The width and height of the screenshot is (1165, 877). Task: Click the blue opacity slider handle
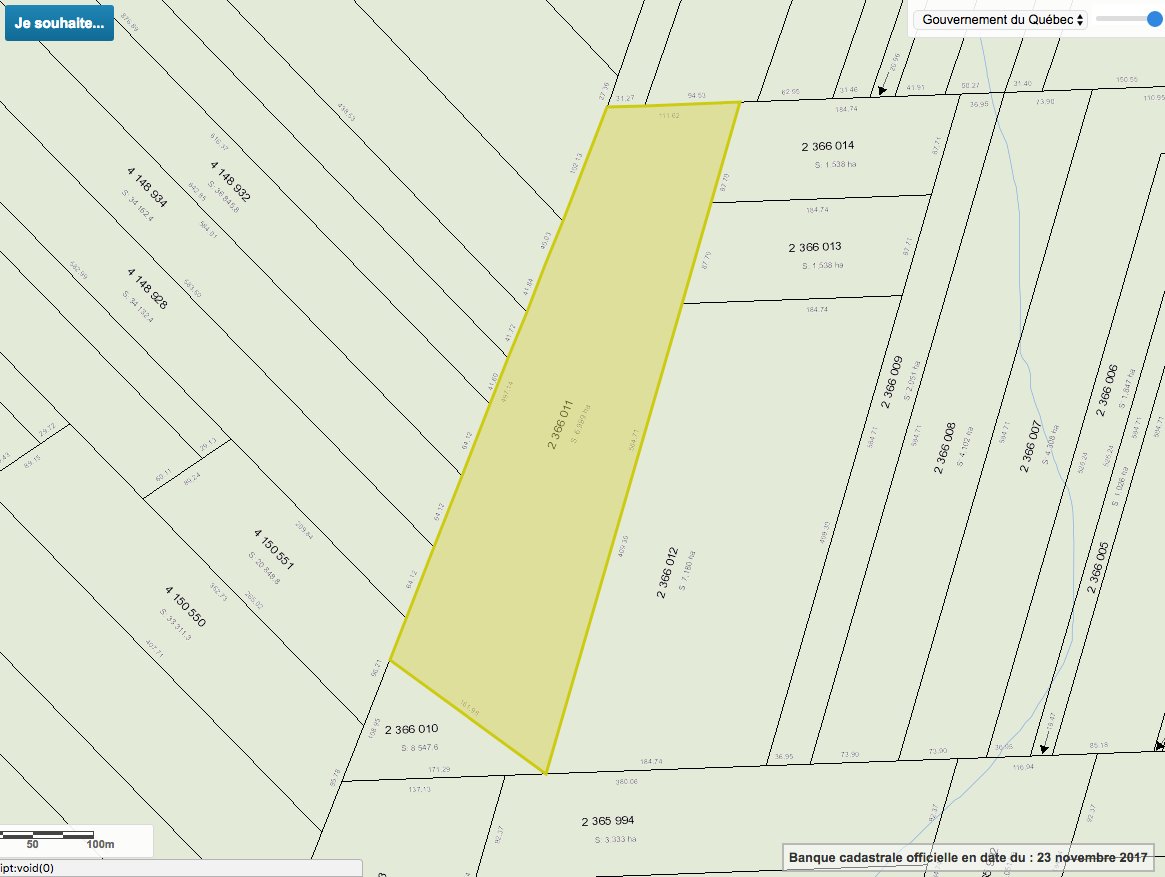tap(1153, 19)
